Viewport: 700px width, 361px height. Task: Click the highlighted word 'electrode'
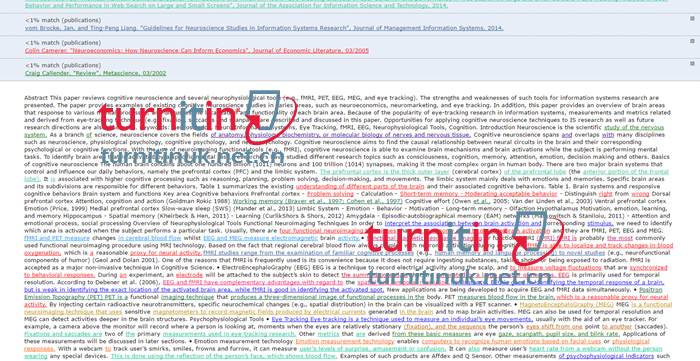[x=189, y=275]
